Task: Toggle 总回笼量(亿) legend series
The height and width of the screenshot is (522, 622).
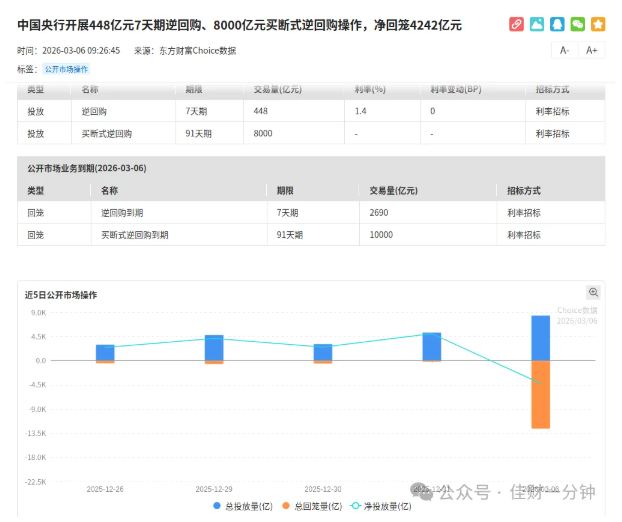Action: point(312,506)
